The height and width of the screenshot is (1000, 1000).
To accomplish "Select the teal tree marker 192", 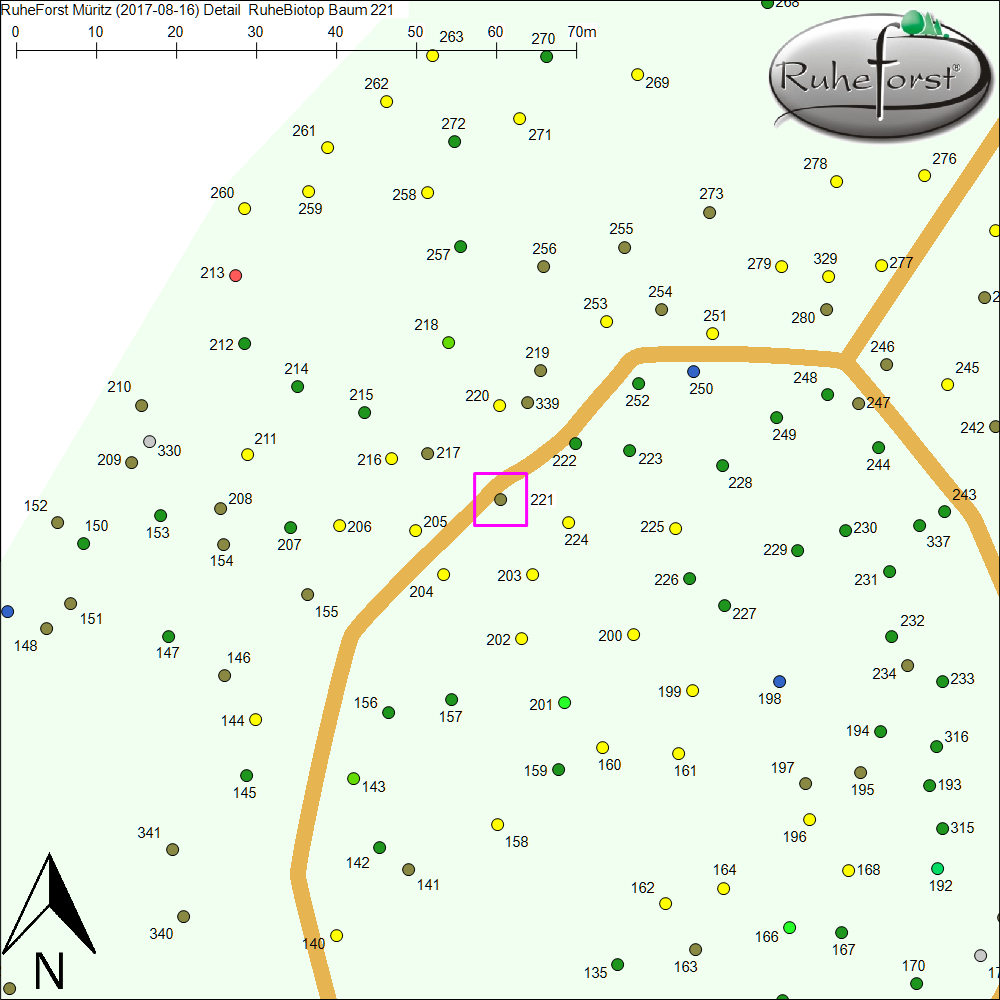I will click(x=937, y=868).
